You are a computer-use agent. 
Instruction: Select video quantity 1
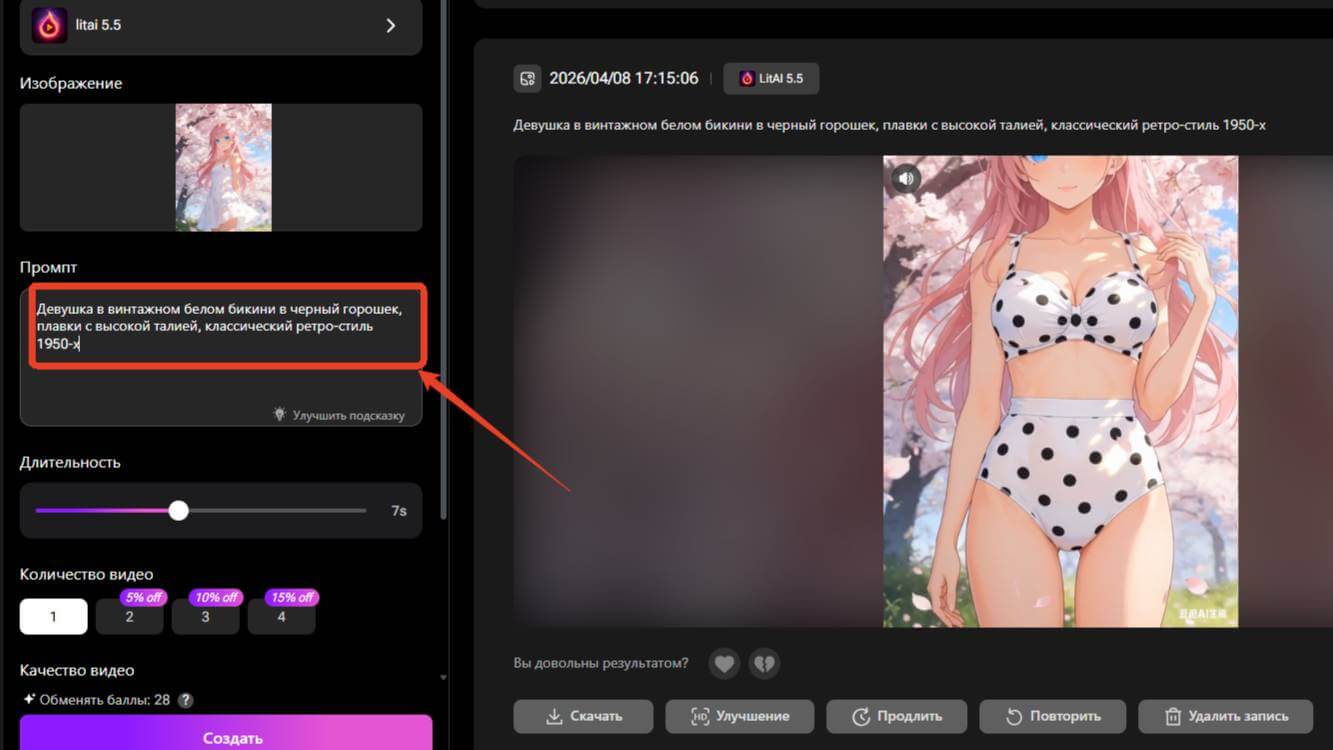53,617
